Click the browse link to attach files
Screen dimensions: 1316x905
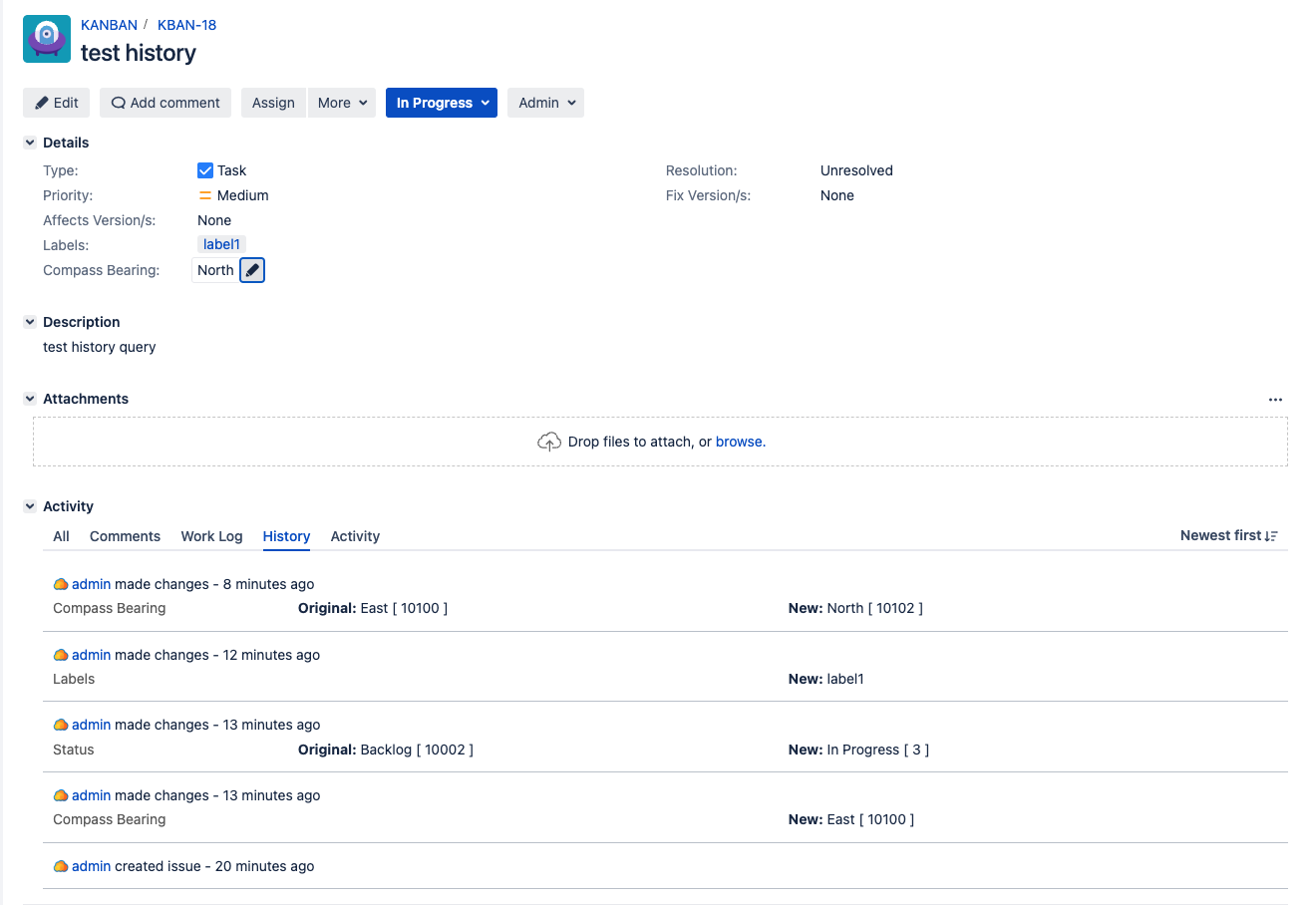click(x=740, y=441)
